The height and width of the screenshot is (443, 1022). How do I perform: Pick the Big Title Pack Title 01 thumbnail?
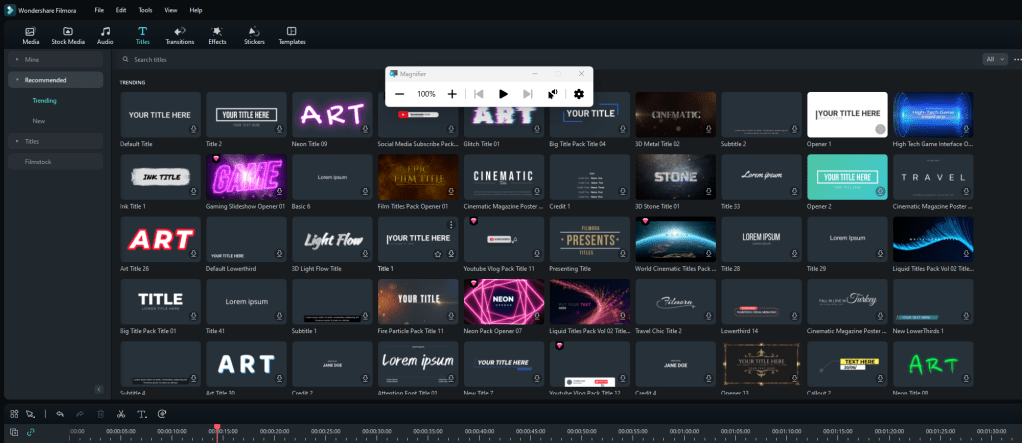(x=160, y=302)
